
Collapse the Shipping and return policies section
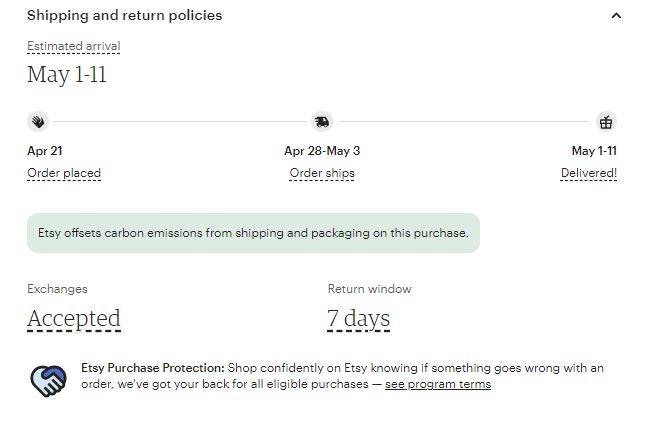pos(616,16)
